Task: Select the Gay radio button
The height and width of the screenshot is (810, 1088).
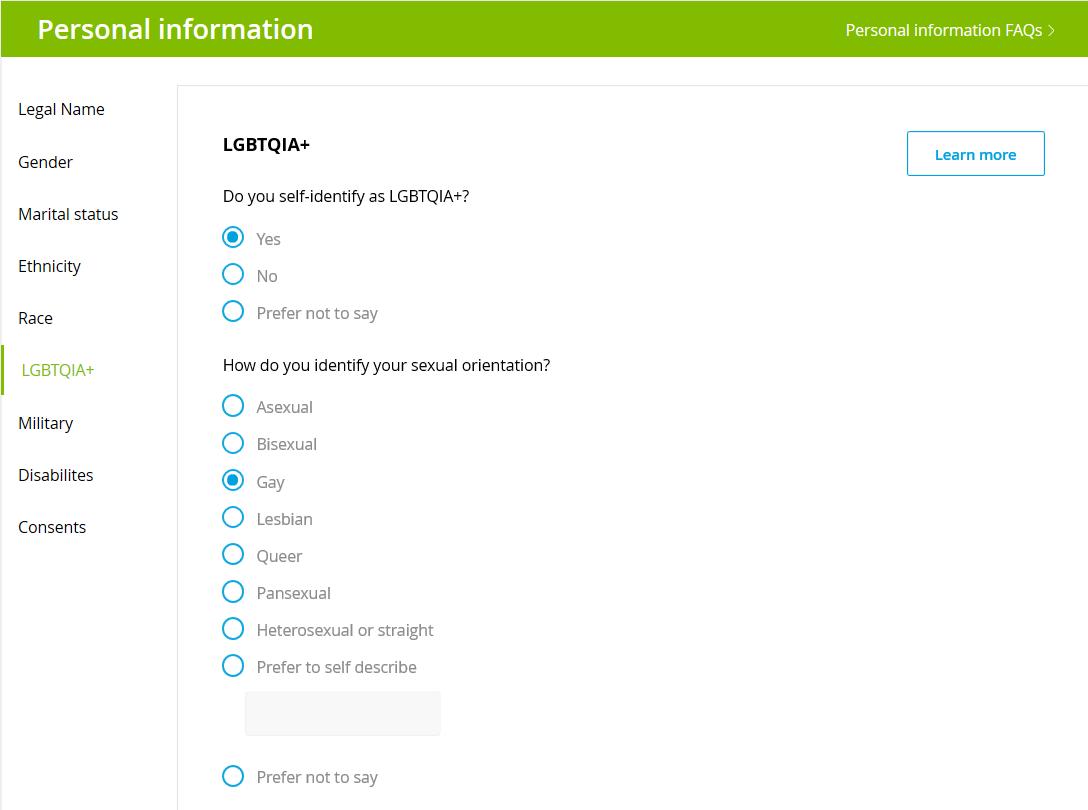Action: [233, 480]
